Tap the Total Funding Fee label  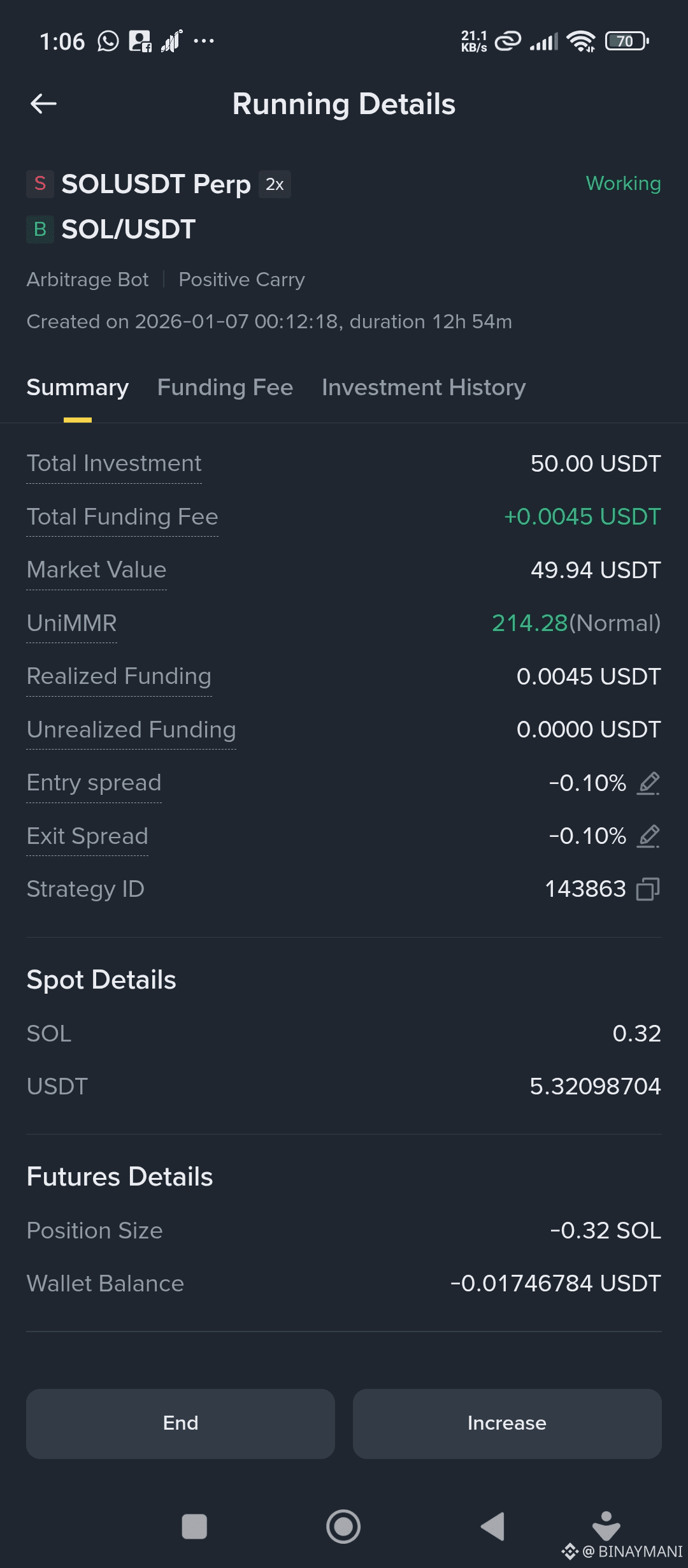(x=122, y=517)
